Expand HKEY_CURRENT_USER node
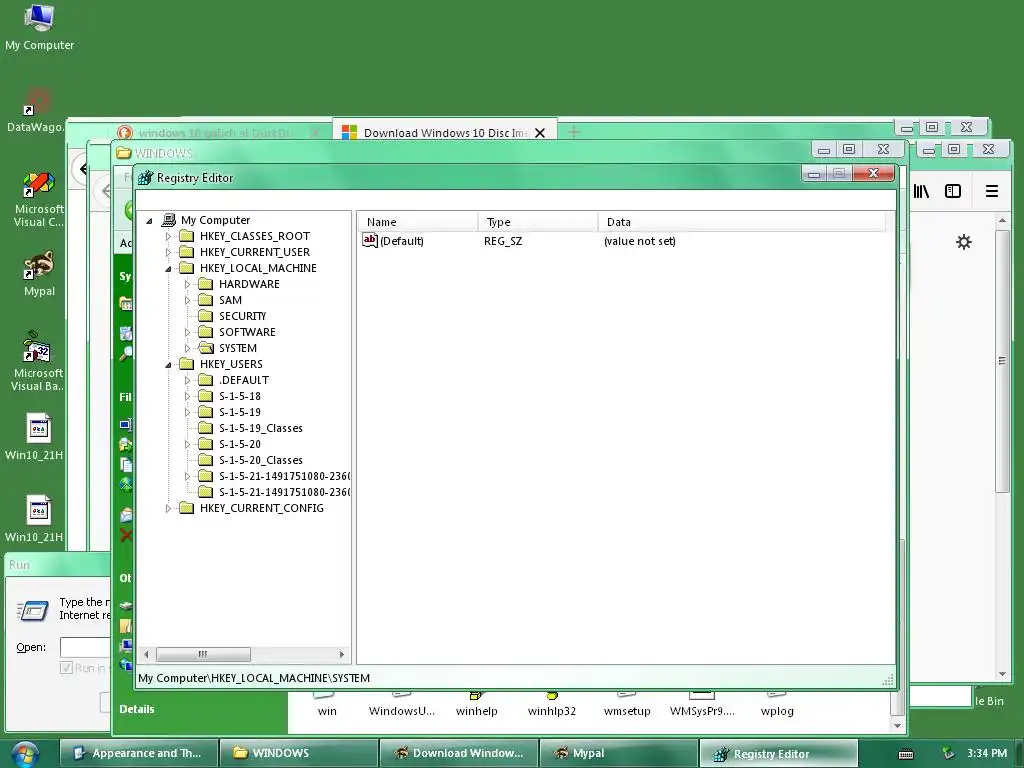 (168, 252)
